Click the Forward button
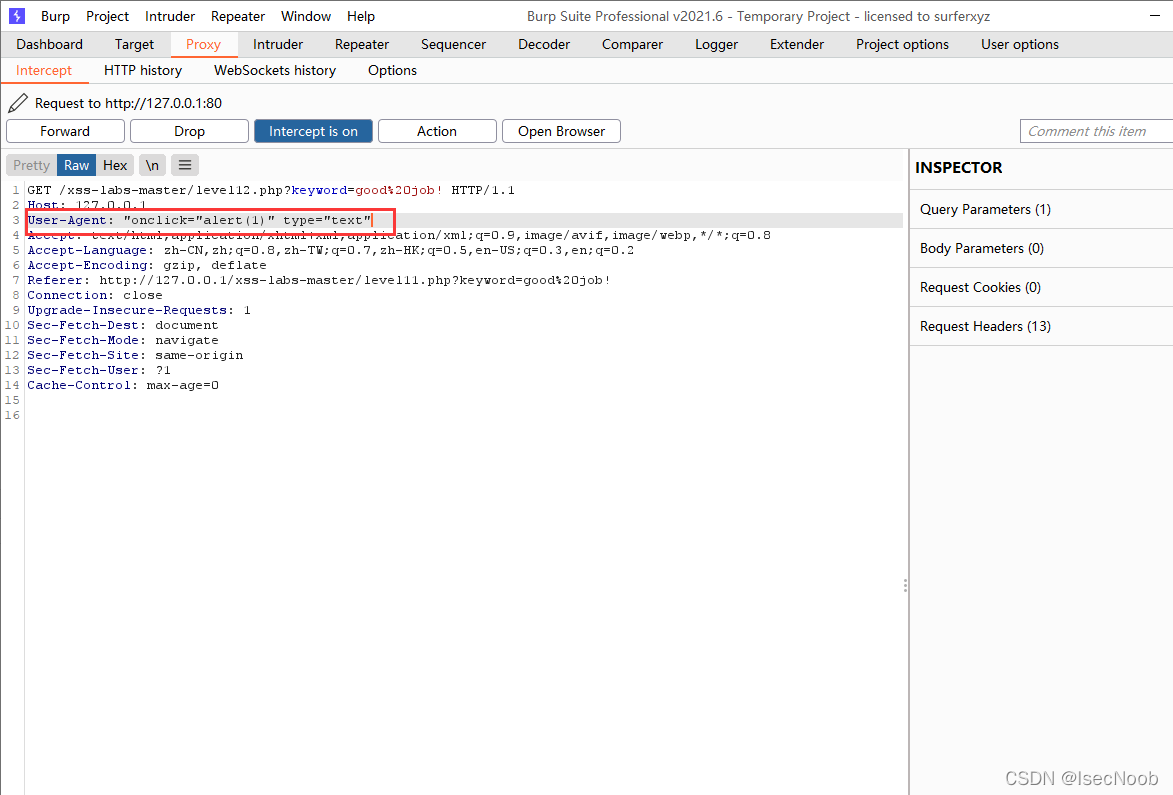1173x795 pixels. [65, 131]
